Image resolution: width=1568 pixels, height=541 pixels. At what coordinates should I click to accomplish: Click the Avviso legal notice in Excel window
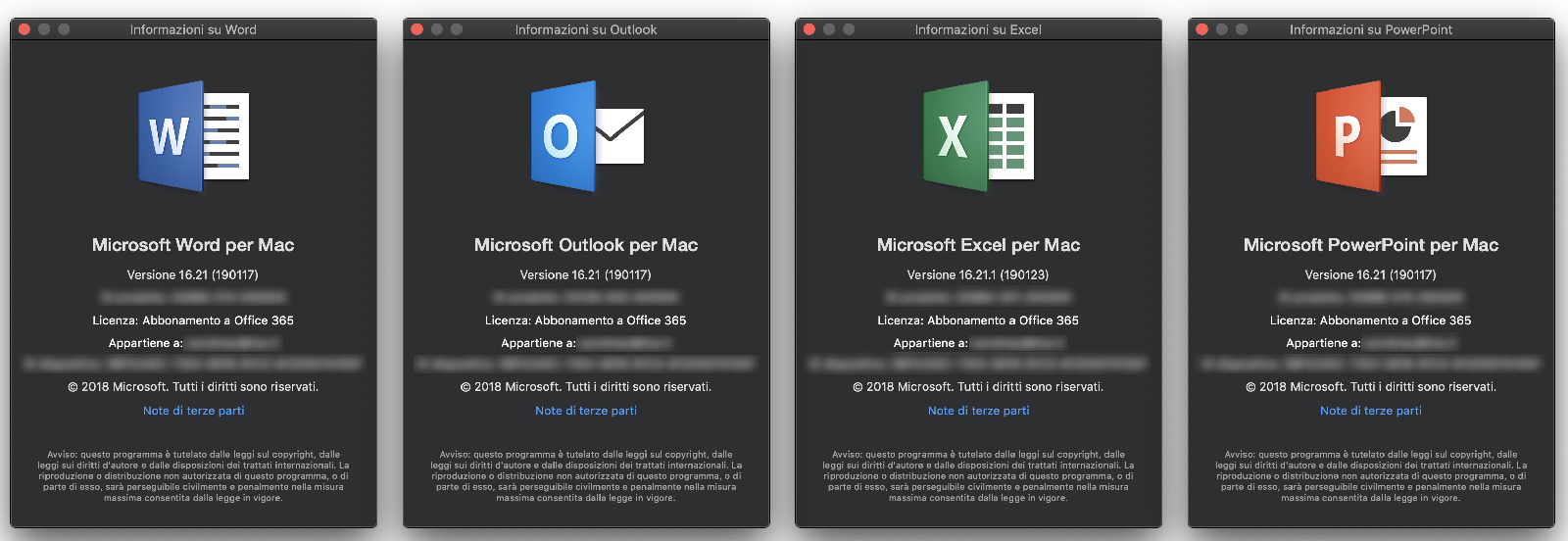pyautogui.click(x=978, y=476)
